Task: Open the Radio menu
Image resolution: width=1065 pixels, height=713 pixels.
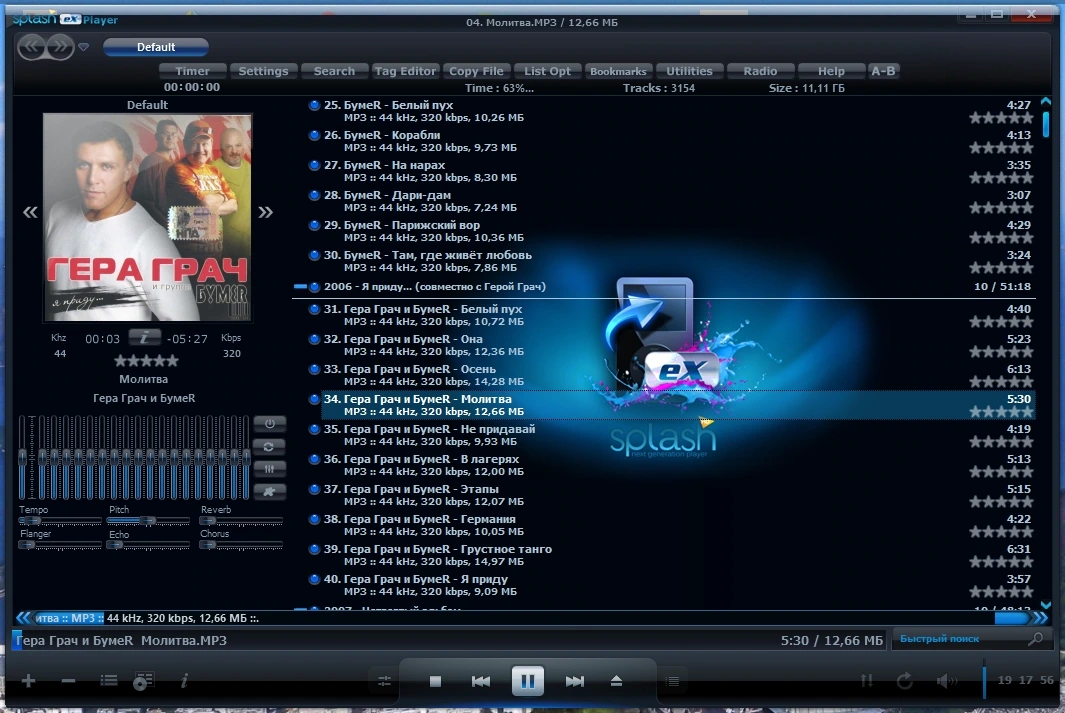Action: (x=760, y=71)
